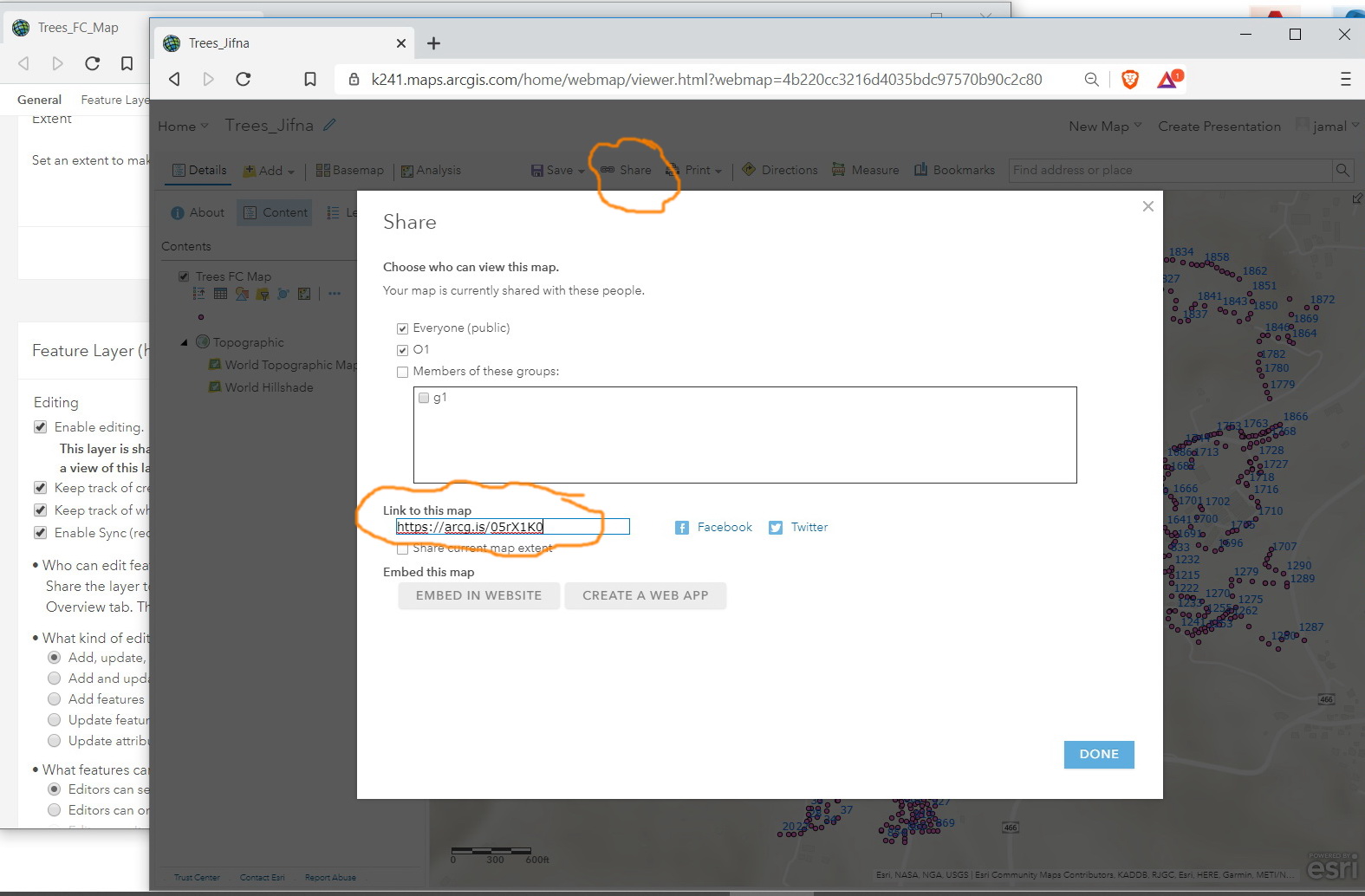1365x896 pixels.
Task: Click the Perform Analysis layer icon
Action: coord(303,294)
